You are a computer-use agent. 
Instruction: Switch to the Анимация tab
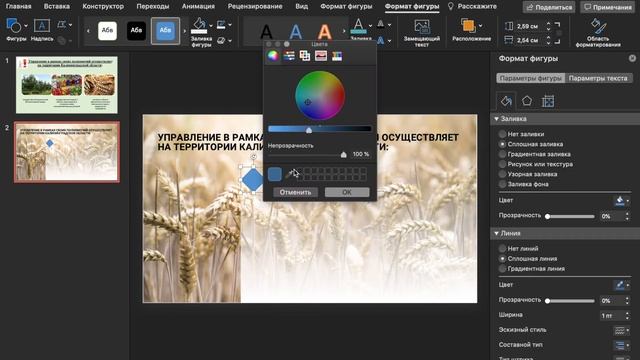pos(198,6)
